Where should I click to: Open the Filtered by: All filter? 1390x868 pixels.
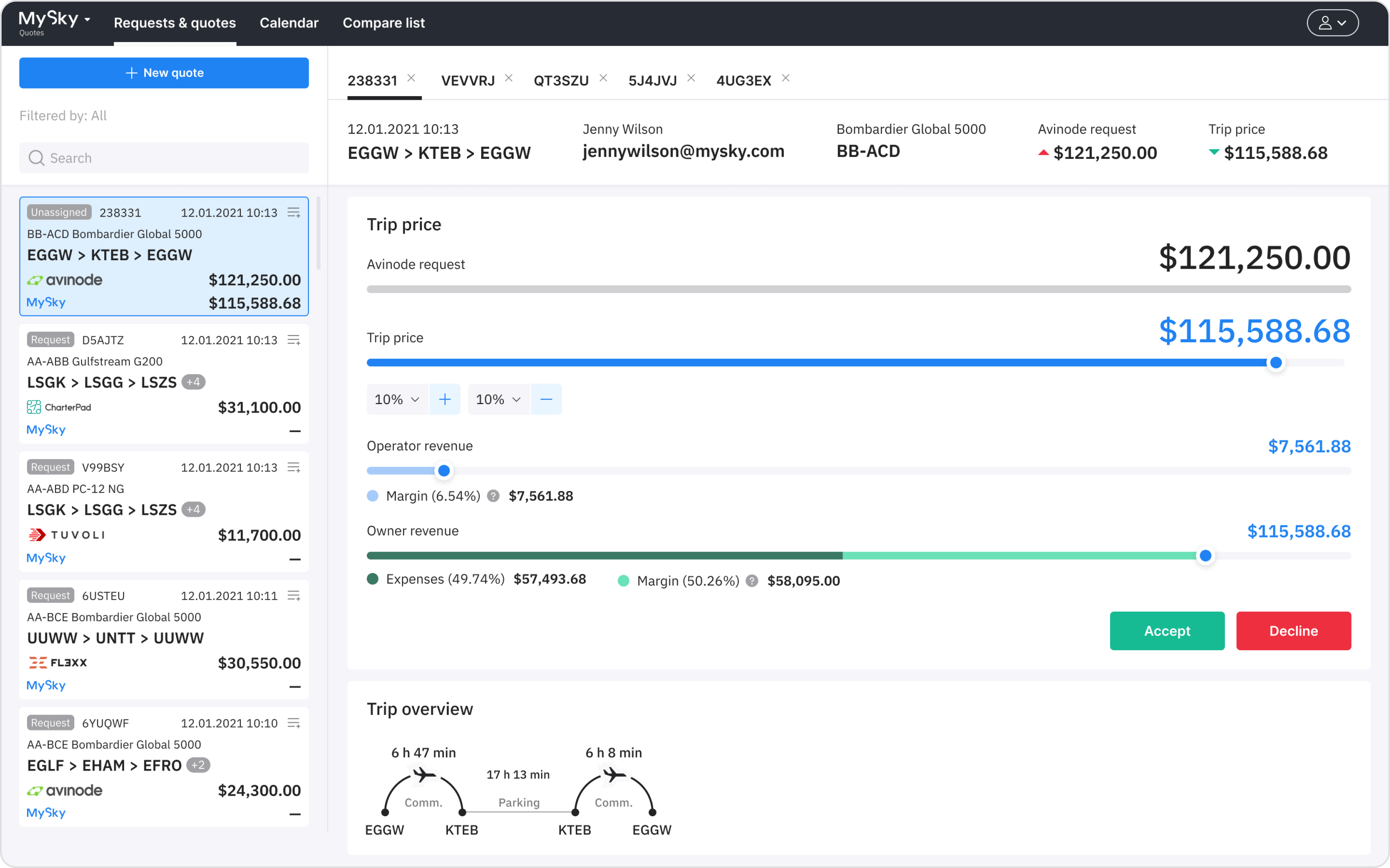pos(63,116)
